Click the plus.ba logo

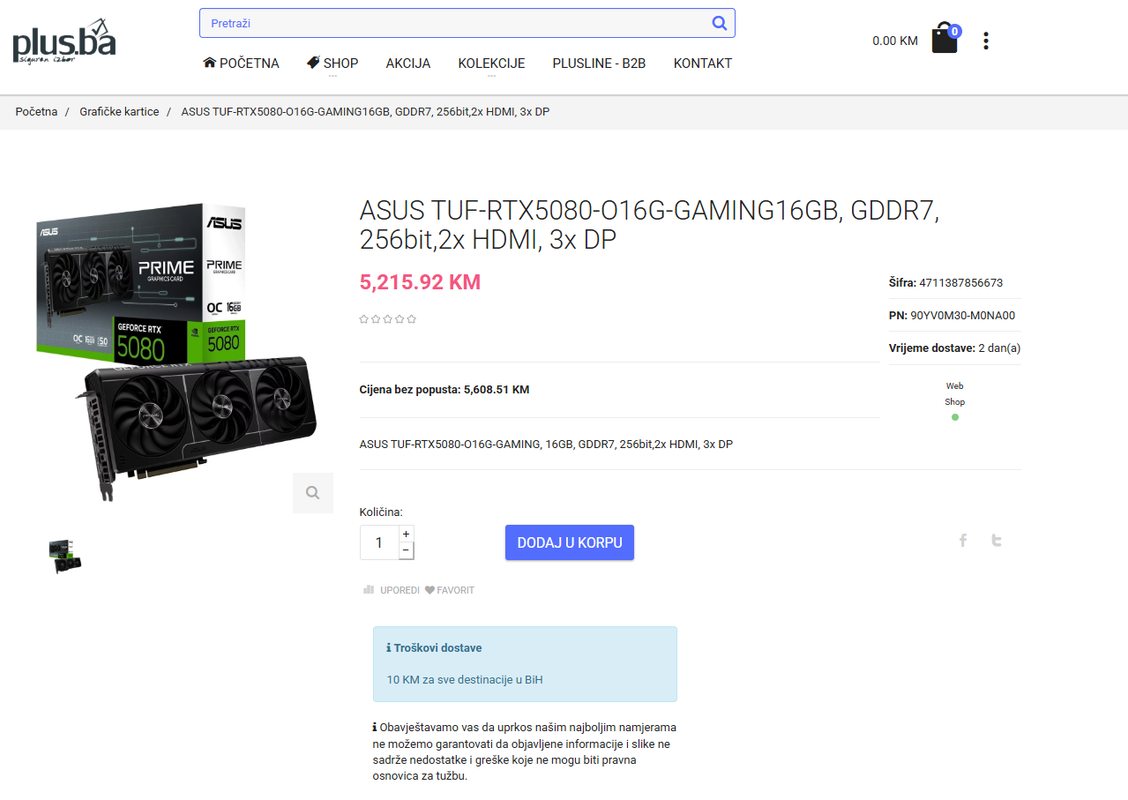[64, 42]
